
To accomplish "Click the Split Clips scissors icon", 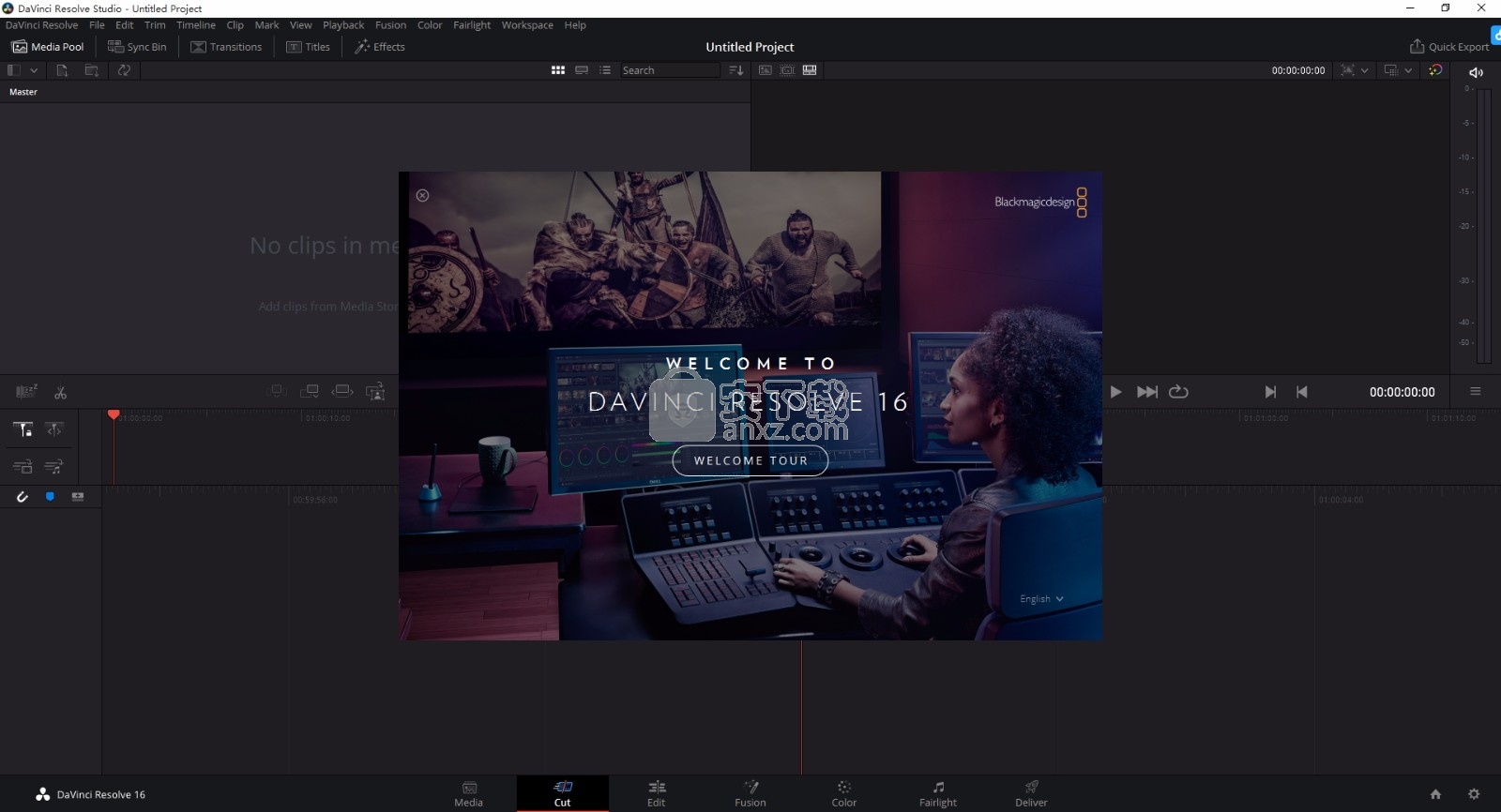I will coord(60,393).
